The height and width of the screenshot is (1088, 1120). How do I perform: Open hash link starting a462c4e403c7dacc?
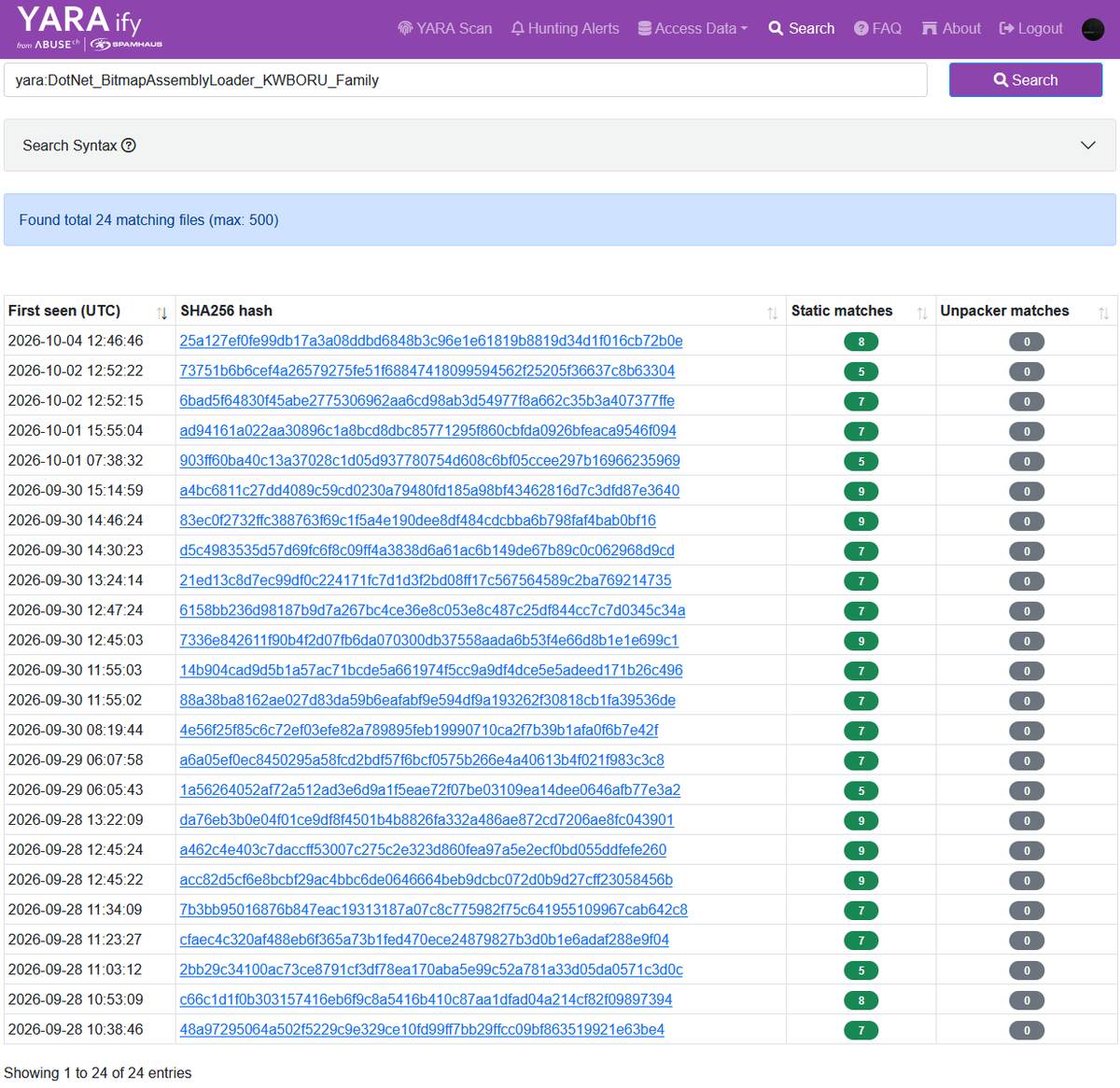tap(424, 848)
